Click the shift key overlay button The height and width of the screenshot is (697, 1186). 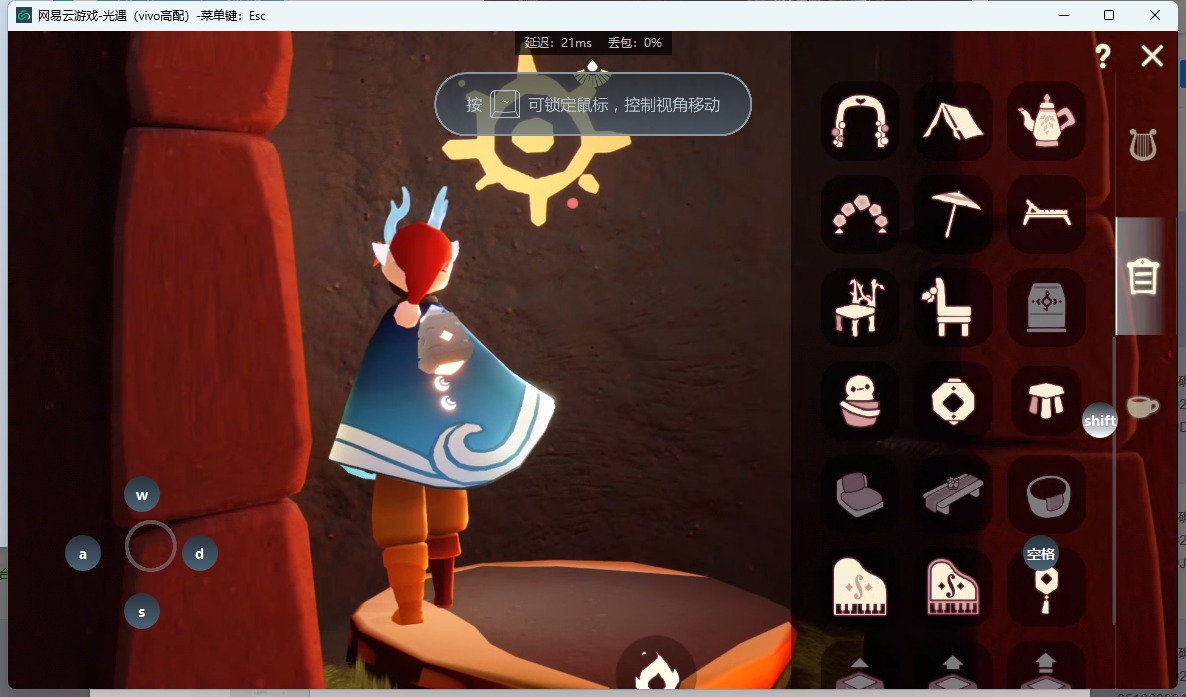pos(1100,421)
